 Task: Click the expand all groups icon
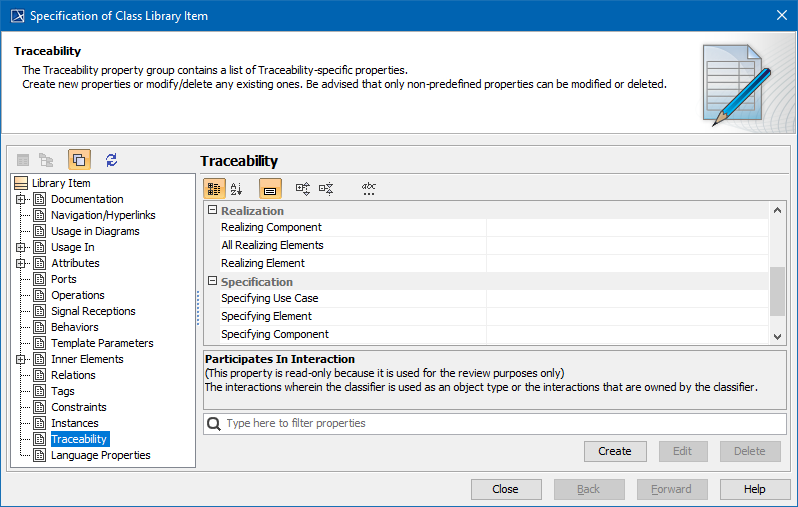tap(303, 188)
